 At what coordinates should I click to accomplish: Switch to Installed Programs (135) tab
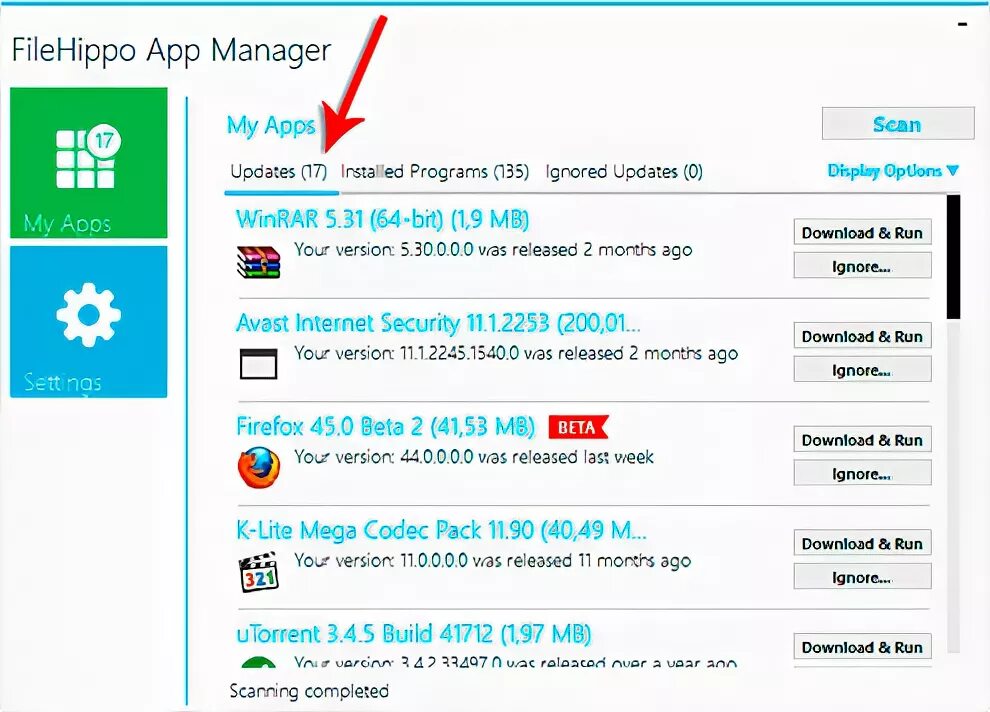click(434, 172)
